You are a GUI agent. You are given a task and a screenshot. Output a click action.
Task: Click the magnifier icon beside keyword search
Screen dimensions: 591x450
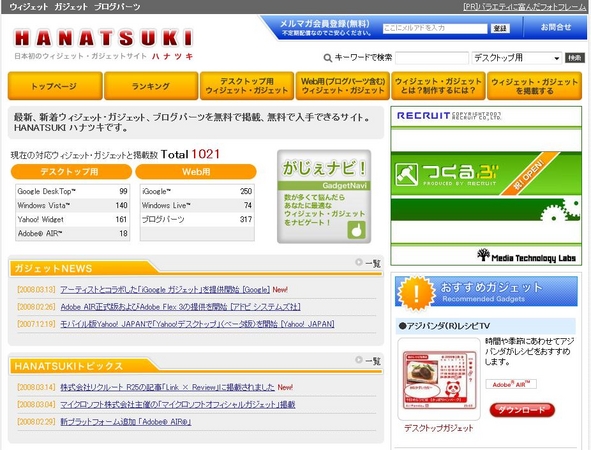click(x=328, y=58)
